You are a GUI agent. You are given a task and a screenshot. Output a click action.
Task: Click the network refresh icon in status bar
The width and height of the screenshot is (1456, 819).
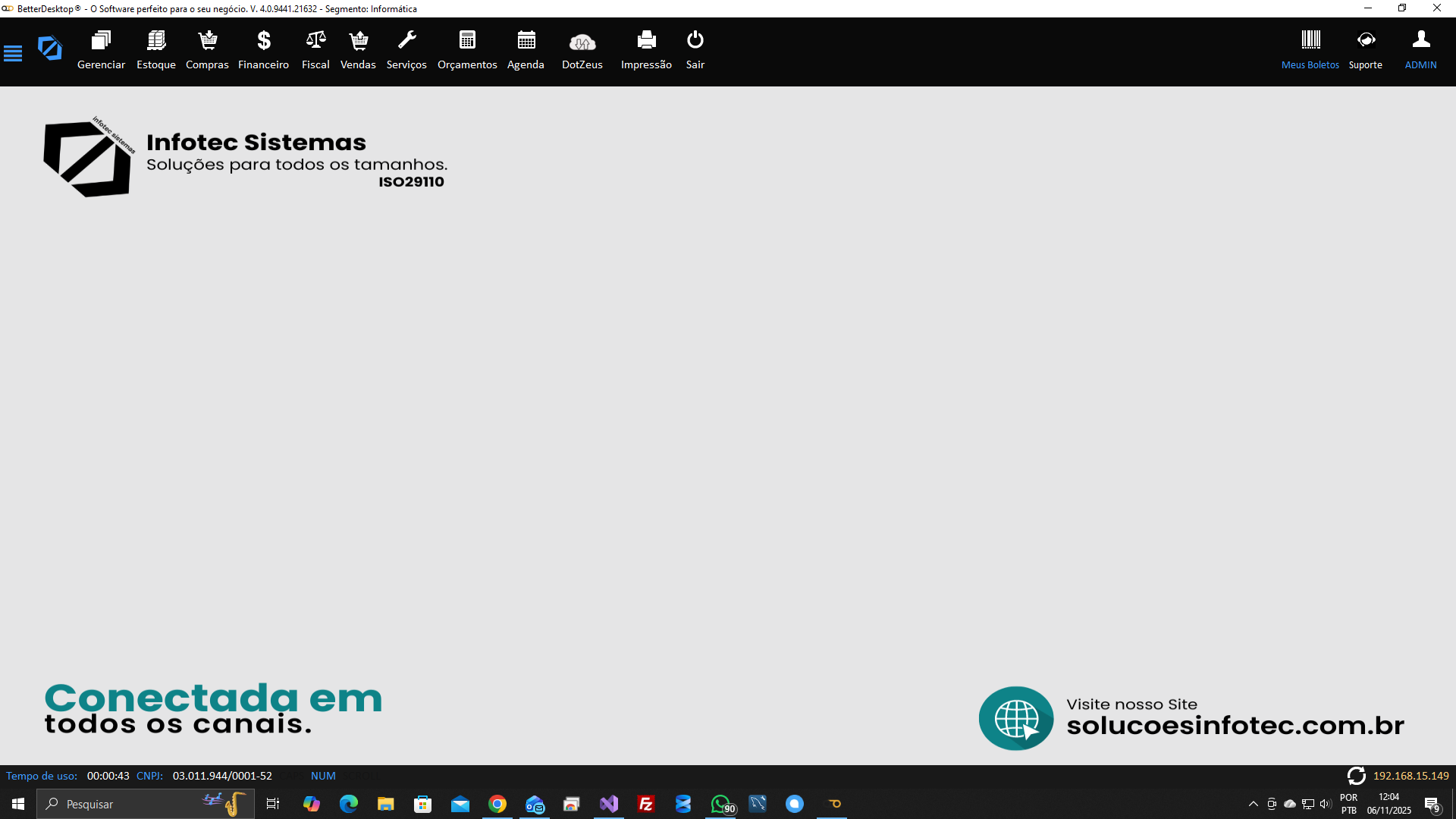coord(1357,776)
